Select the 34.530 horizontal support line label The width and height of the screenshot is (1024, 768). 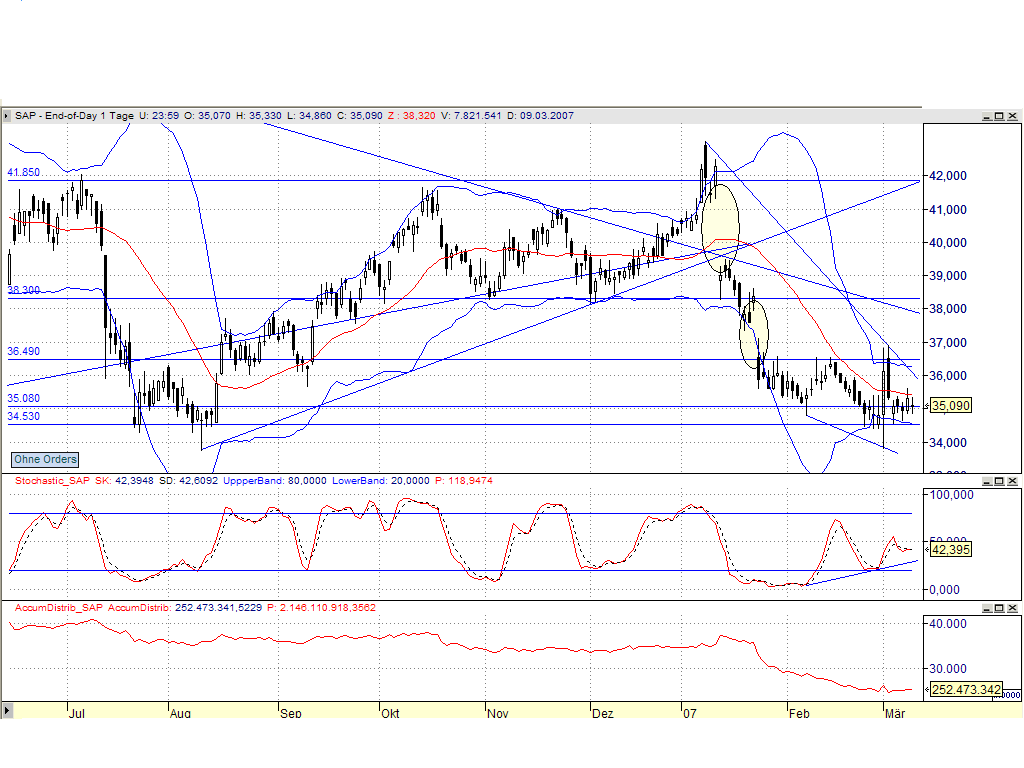(x=24, y=416)
